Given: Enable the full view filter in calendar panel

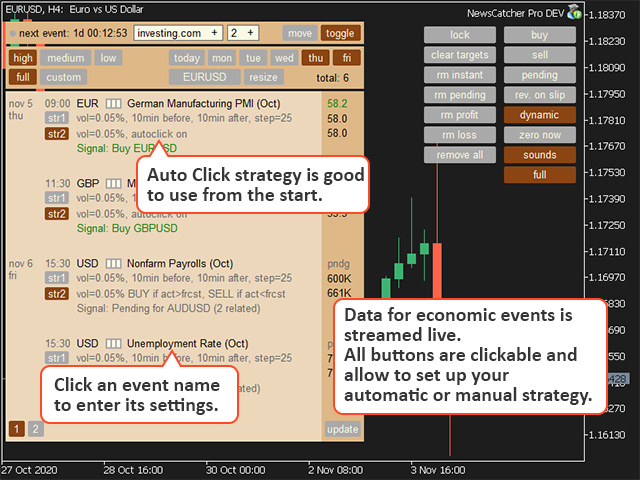Looking at the screenshot, I should point(23,77).
